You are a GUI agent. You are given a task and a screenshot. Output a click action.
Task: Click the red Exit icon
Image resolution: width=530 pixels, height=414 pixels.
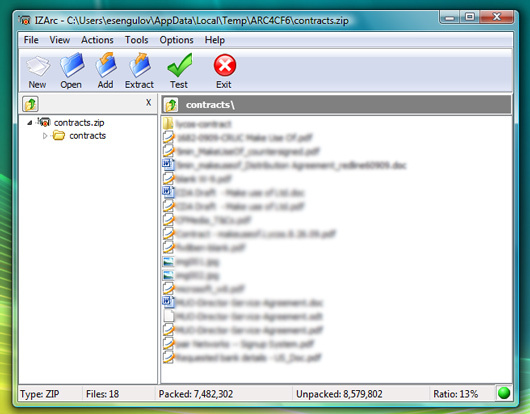pos(224,65)
